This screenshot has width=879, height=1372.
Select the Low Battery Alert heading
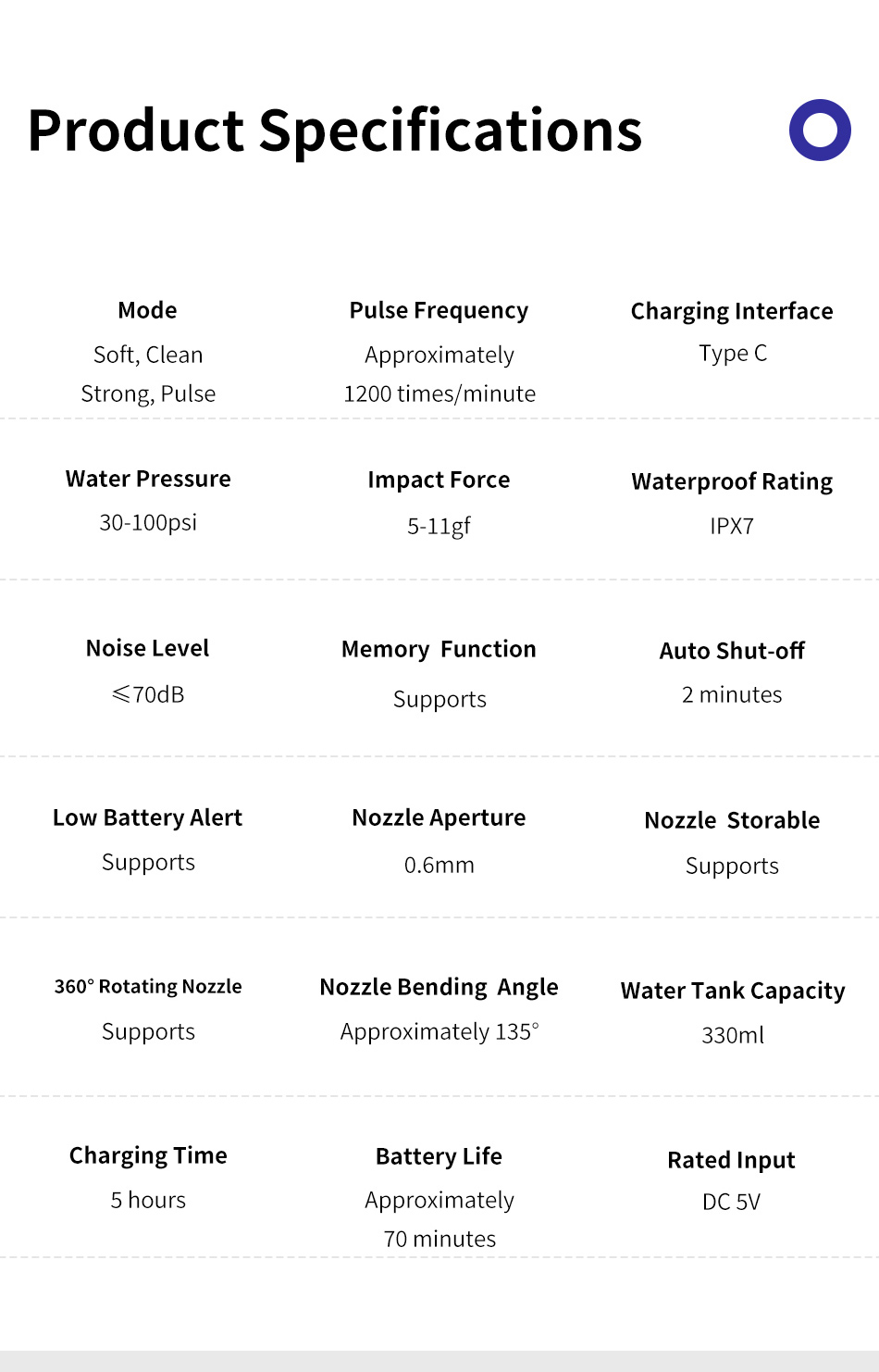(147, 817)
